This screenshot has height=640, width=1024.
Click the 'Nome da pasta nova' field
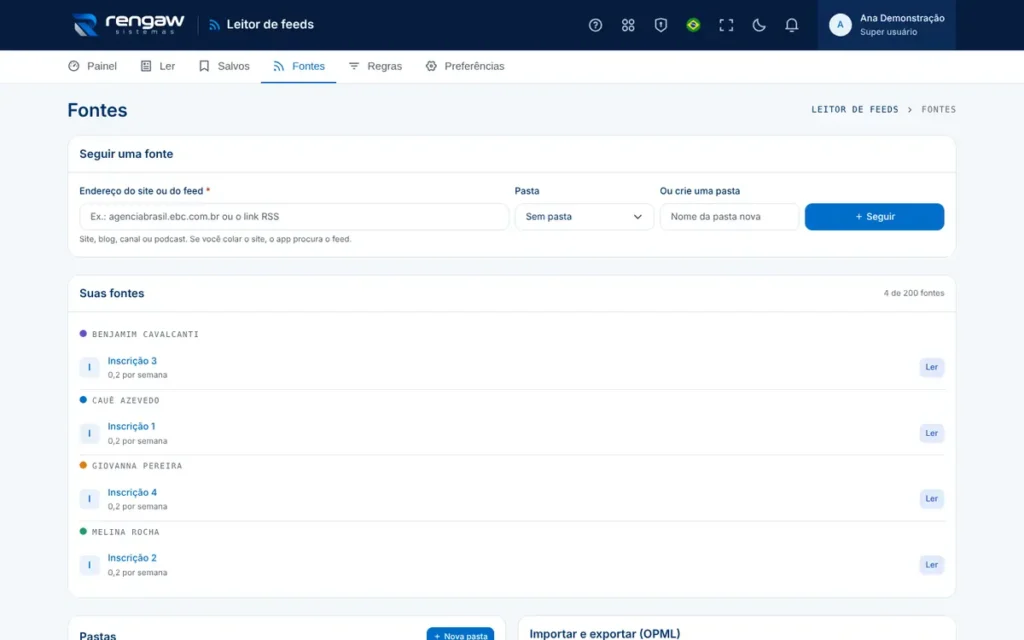[729, 217]
